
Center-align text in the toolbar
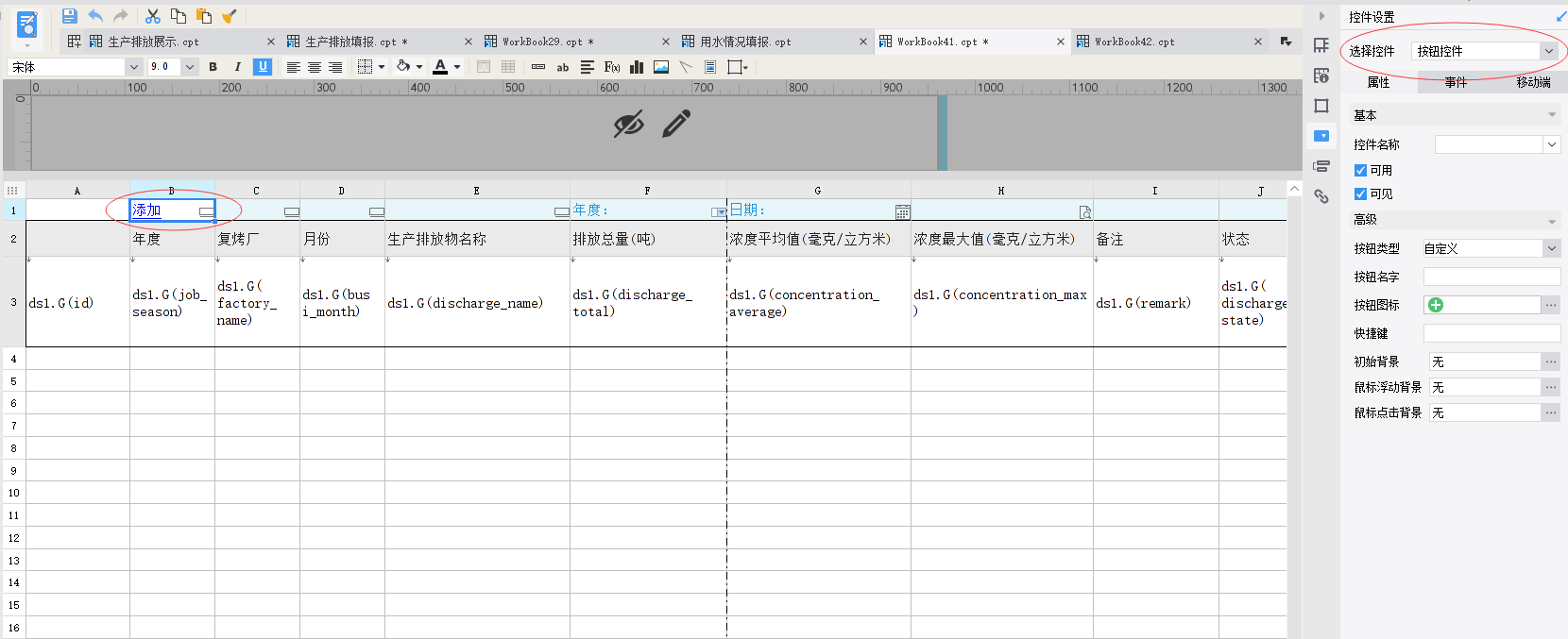point(315,67)
